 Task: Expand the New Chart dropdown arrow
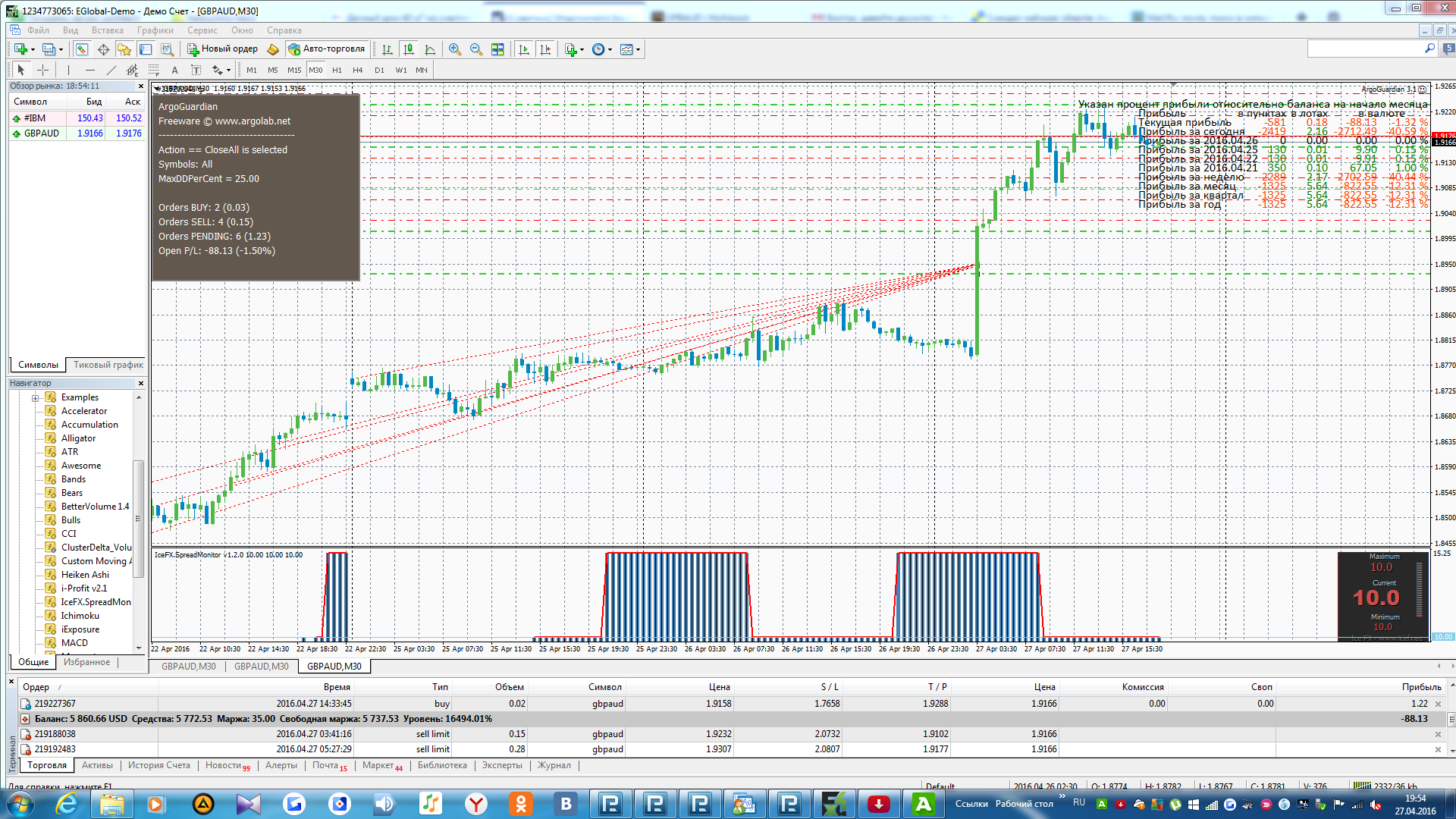[33, 49]
